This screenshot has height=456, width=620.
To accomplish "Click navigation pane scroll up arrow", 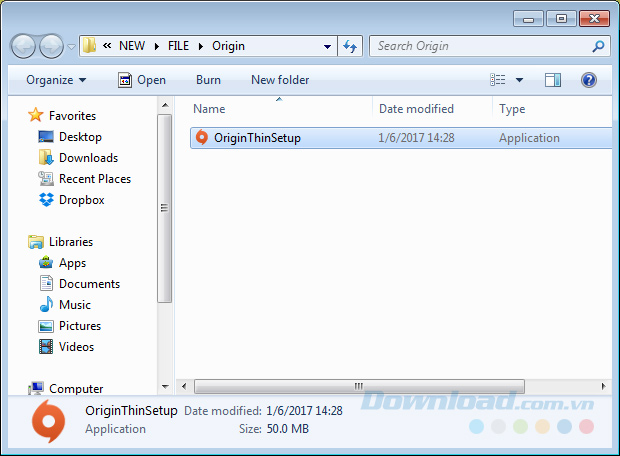I will [165, 105].
